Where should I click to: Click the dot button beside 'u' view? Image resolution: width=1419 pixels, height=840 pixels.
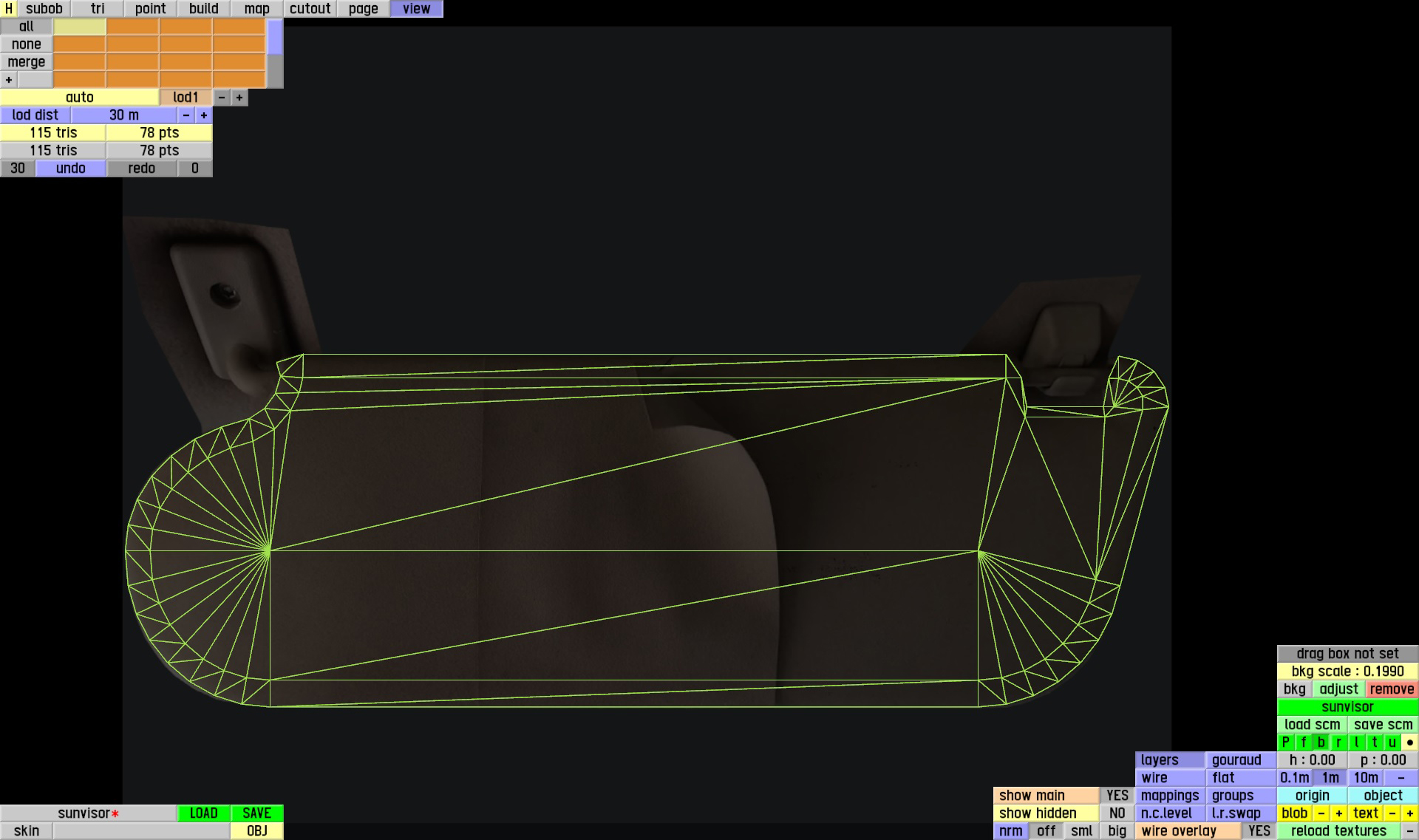(x=1409, y=742)
